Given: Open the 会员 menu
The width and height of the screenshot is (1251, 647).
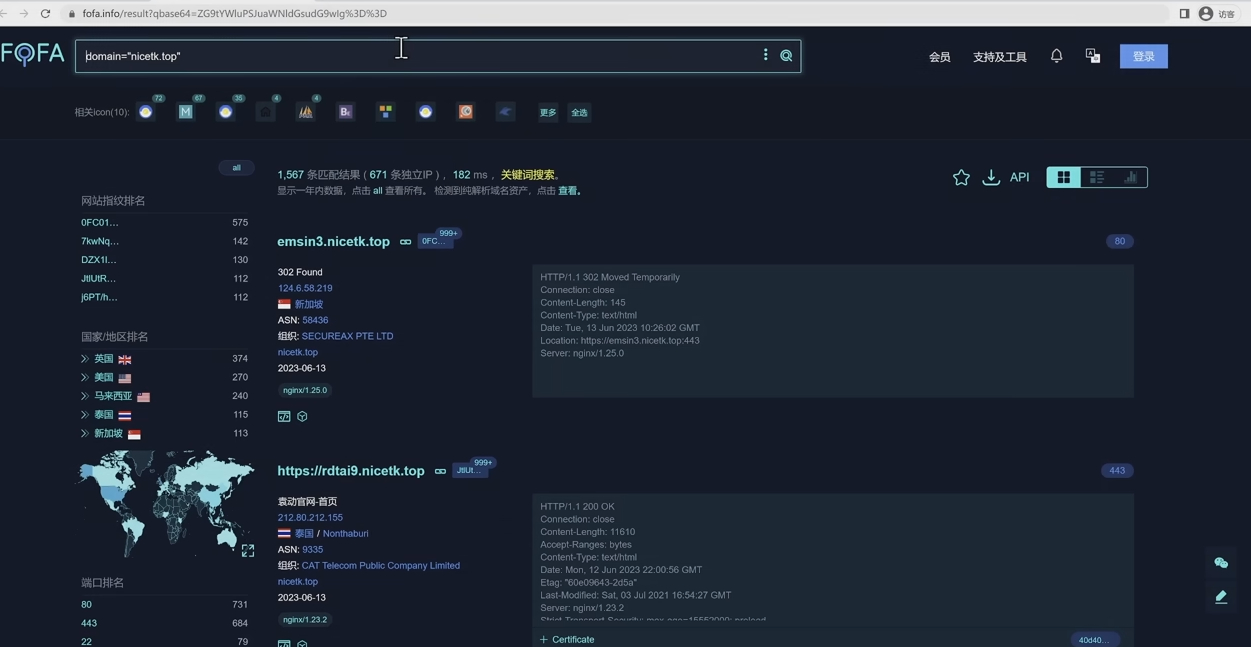Looking at the screenshot, I should [939, 57].
